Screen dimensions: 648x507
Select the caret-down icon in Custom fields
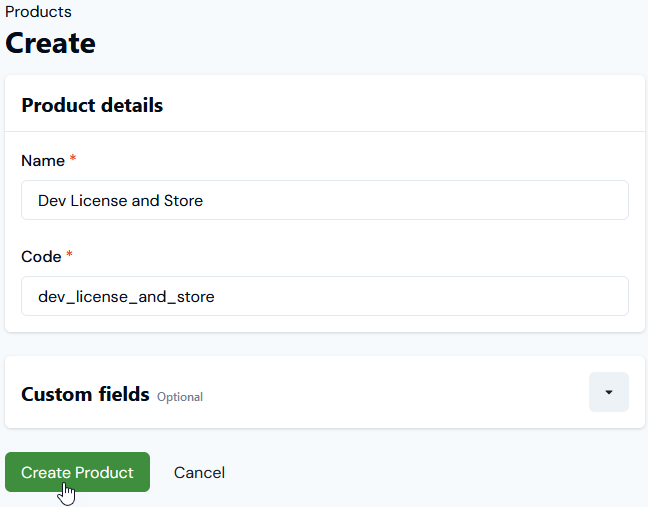(608, 392)
